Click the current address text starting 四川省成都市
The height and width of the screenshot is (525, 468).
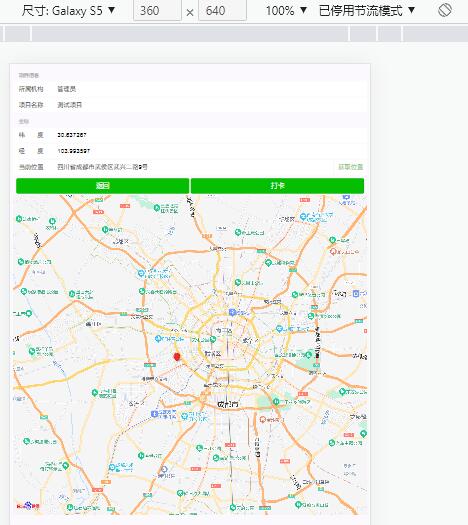point(102,167)
